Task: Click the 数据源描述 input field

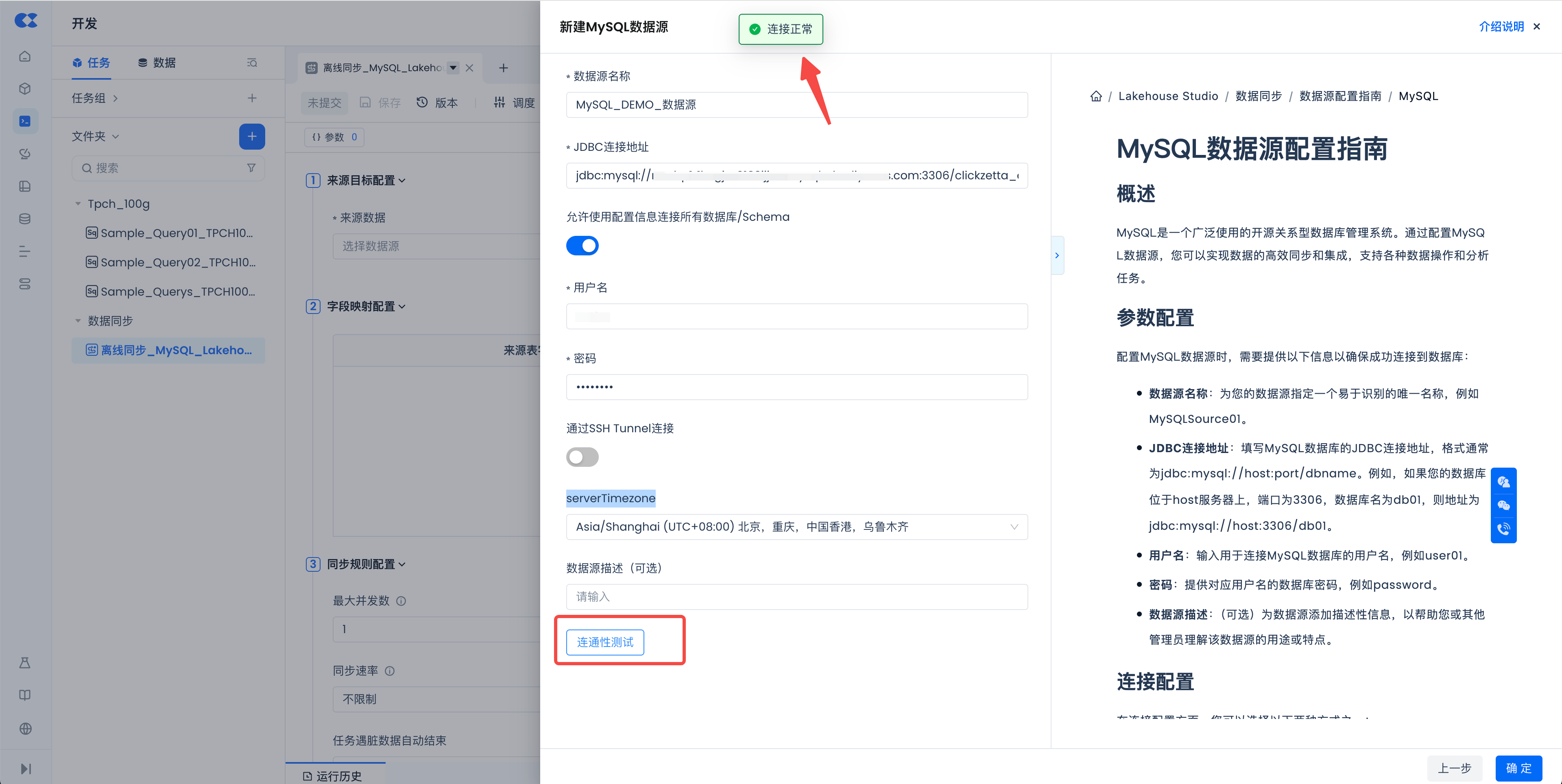Action: tap(796, 597)
